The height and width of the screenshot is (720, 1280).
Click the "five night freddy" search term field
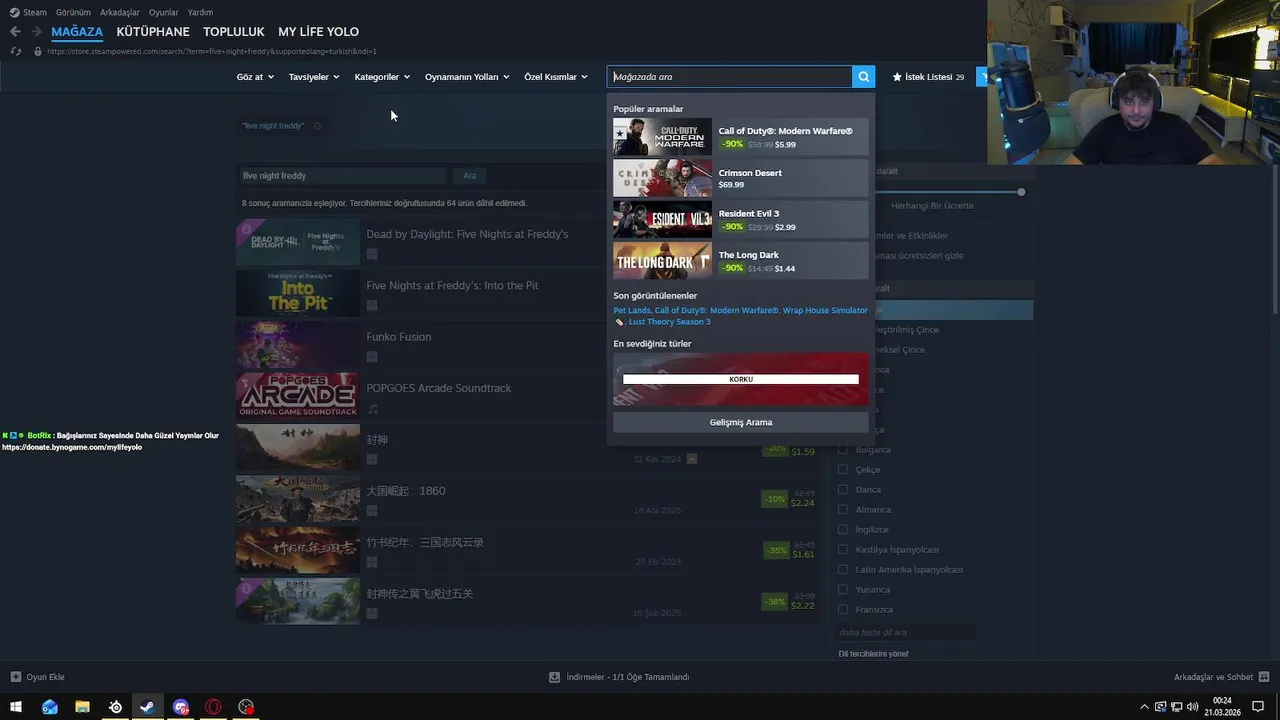(x=342, y=176)
